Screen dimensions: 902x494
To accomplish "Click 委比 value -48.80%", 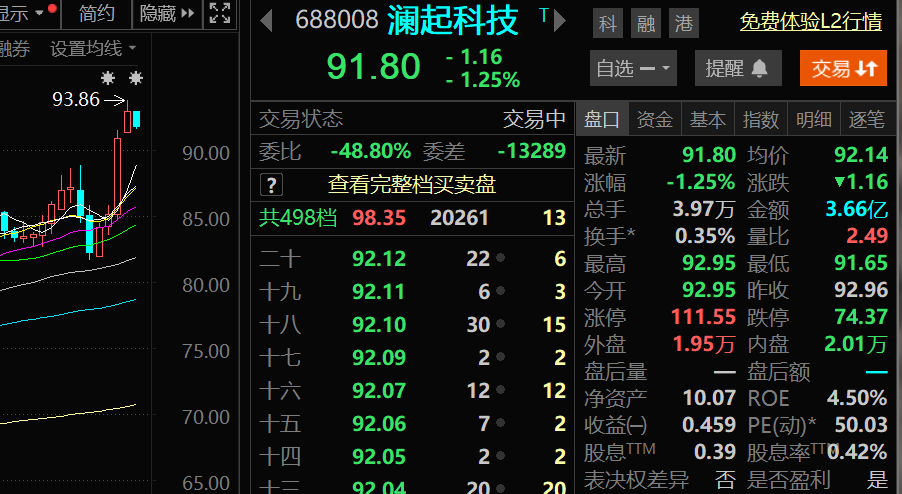I will coord(370,151).
